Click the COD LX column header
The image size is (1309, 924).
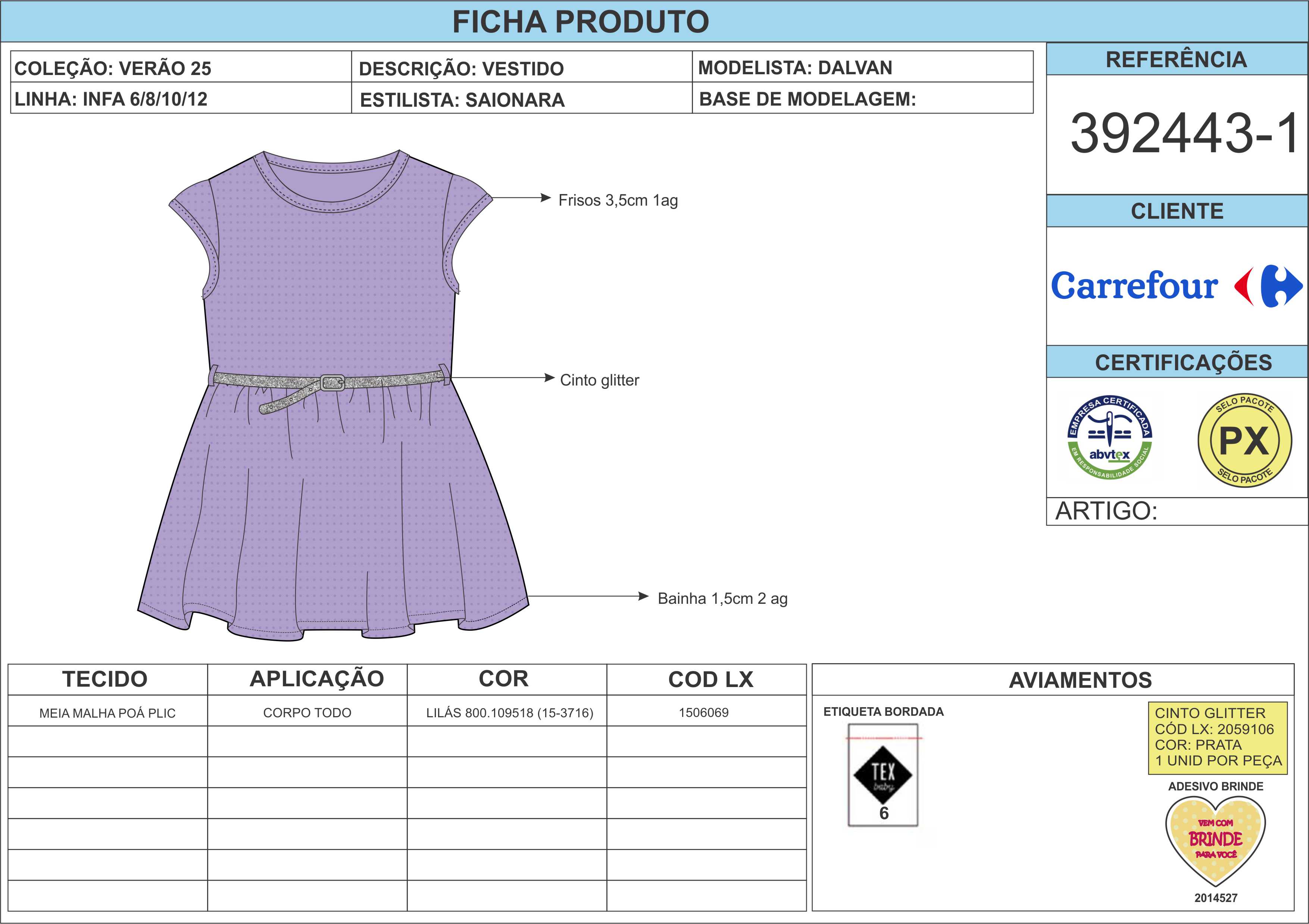point(710,679)
